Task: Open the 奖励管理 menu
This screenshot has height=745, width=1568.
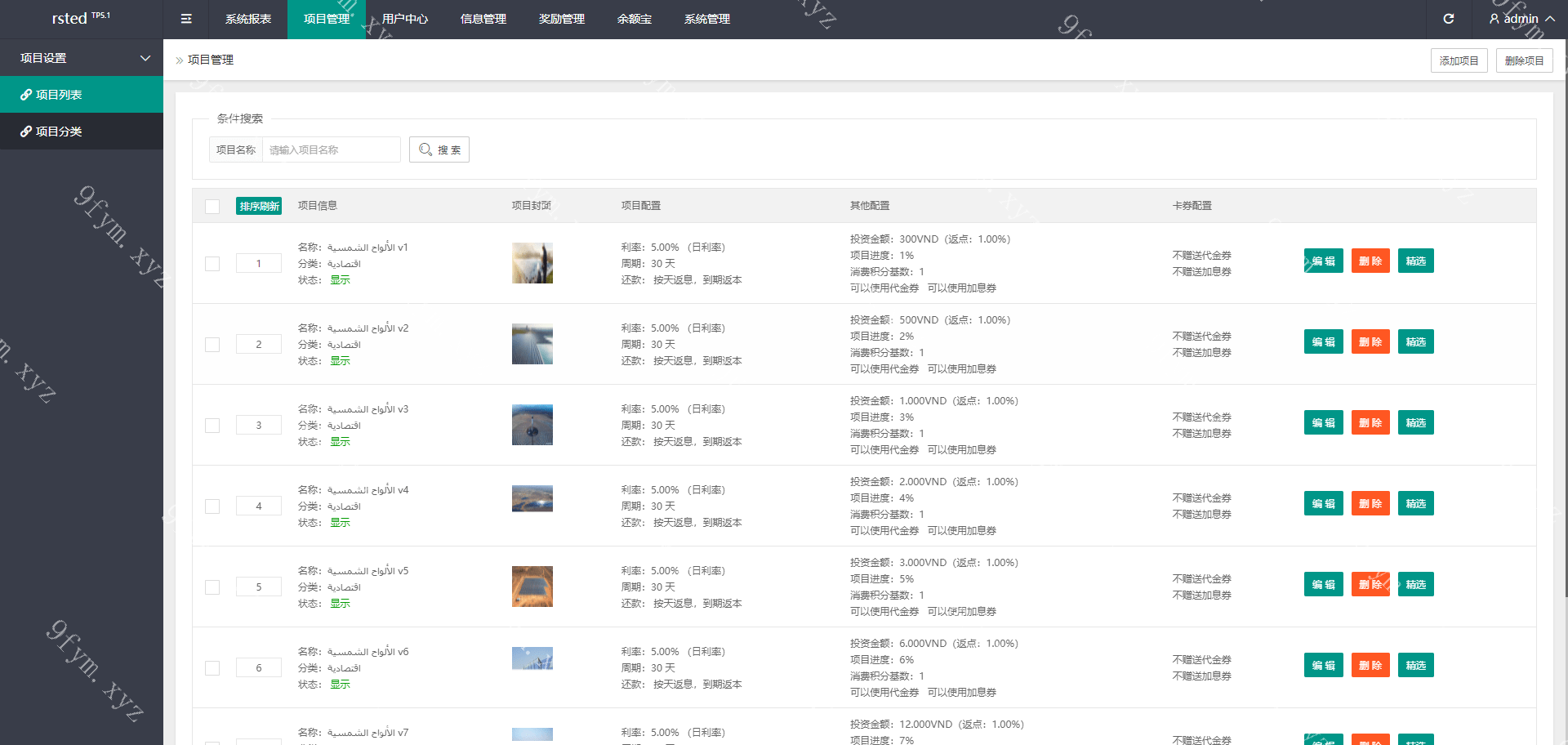Action: click(562, 19)
